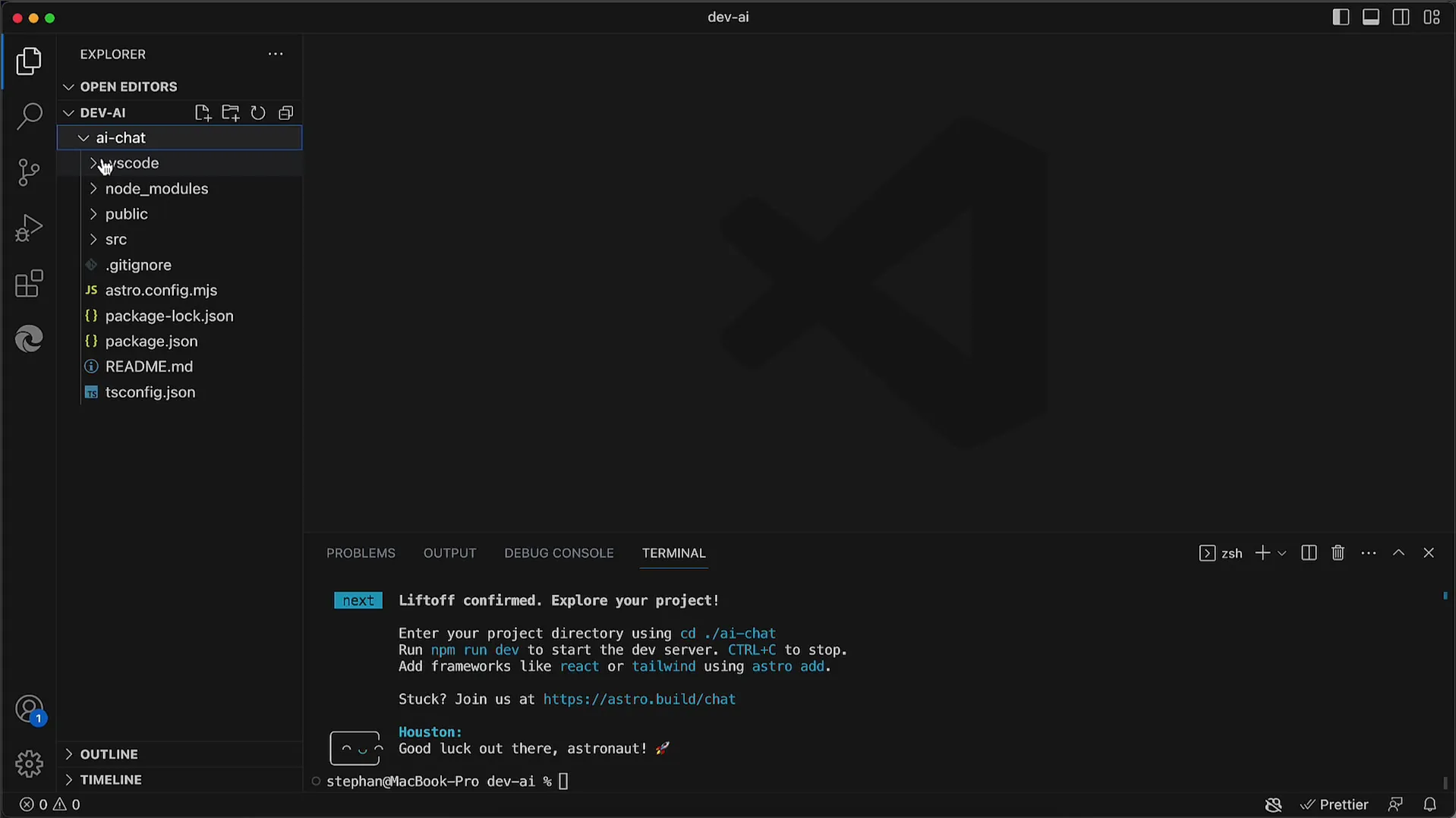Viewport: 1456px width, 818px height.
Task: Click the Prettier status bar item
Action: pos(1334,804)
